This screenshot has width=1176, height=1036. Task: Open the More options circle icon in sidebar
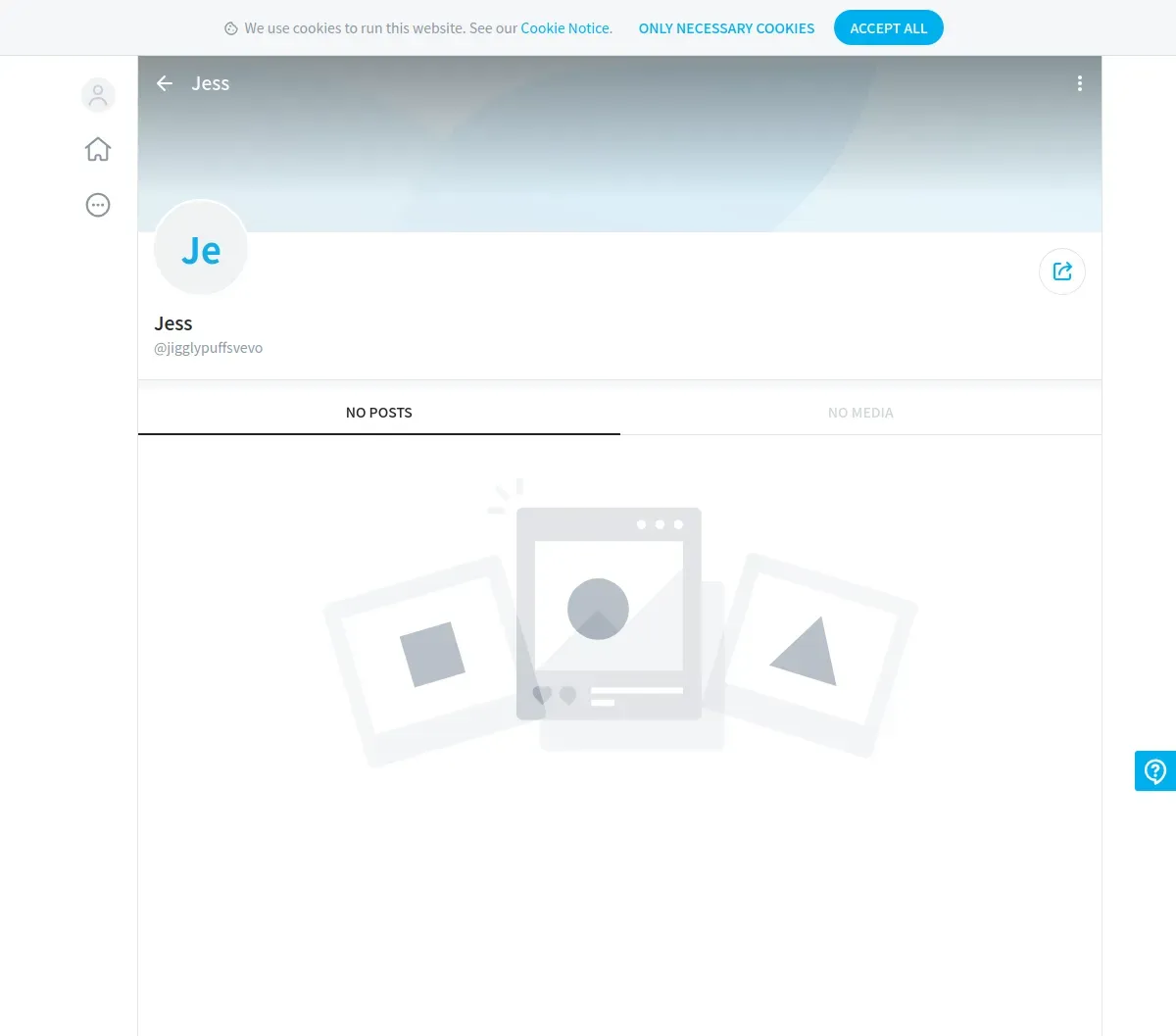pos(98,205)
